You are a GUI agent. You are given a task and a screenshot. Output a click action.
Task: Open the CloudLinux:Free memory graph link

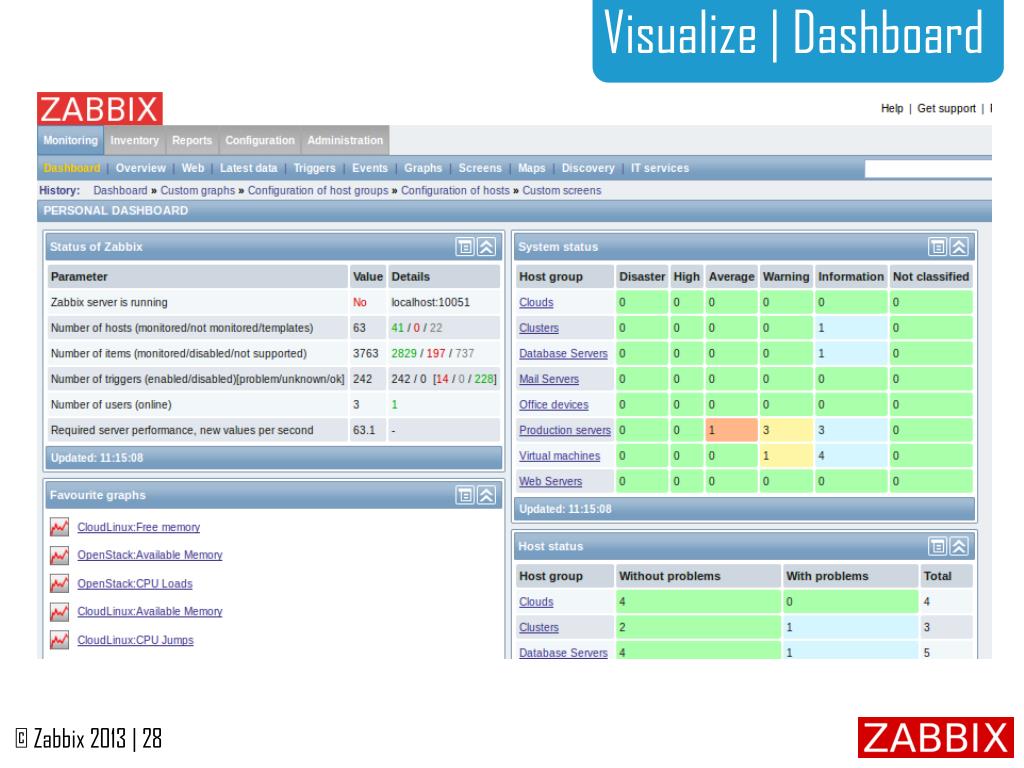pos(138,527)
